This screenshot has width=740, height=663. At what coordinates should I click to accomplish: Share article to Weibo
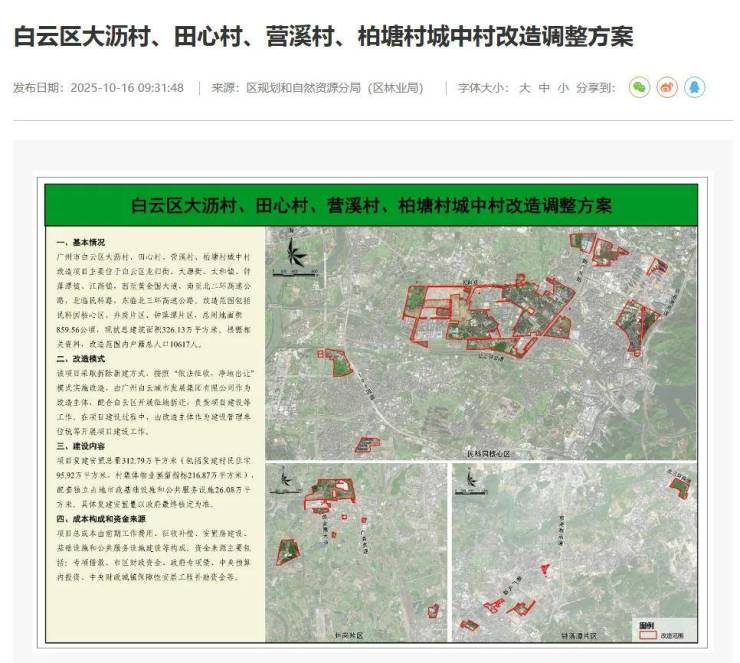(667, 88)
